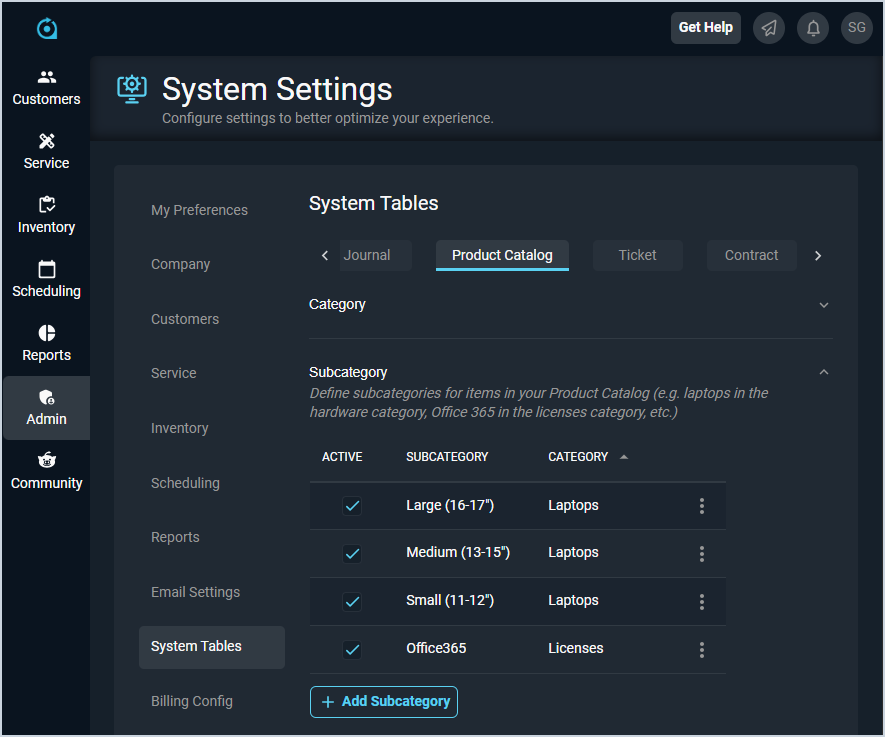Open options menu for Small (11-12") row
The image size is (885, 737).
coord(701,601)
